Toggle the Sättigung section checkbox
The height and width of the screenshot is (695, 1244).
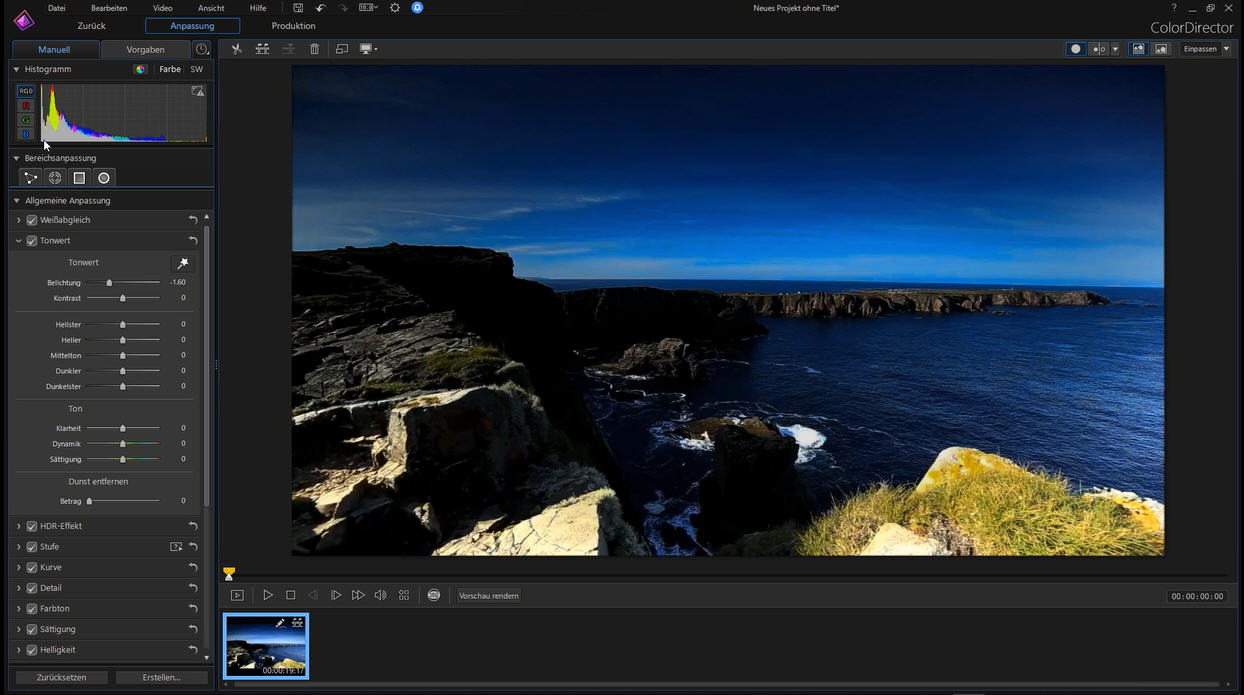coord(32,629)
